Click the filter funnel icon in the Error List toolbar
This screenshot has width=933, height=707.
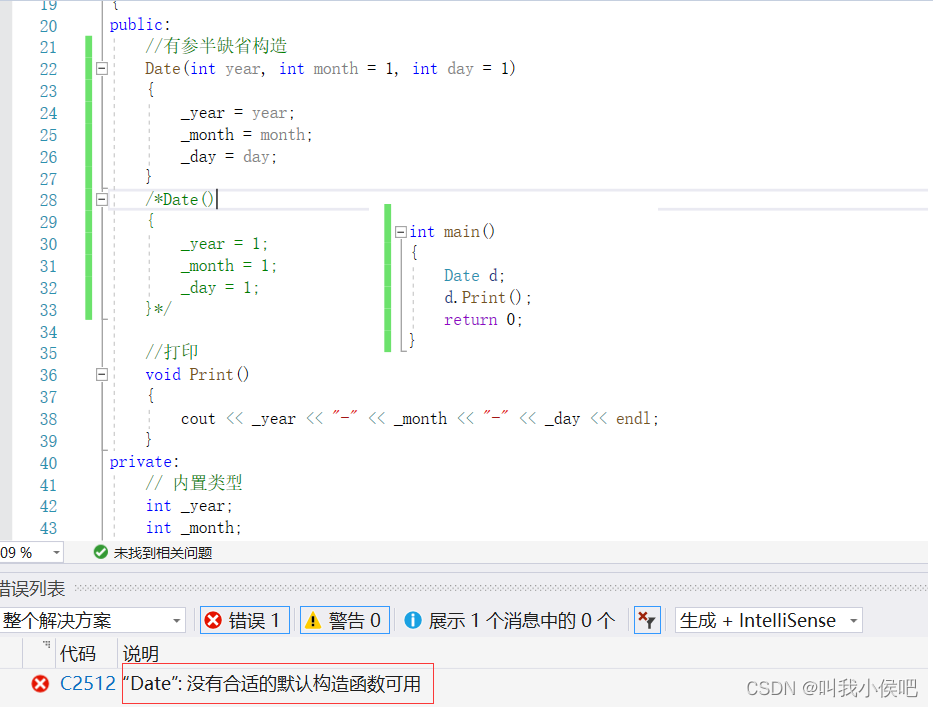[x=647, y=620]
